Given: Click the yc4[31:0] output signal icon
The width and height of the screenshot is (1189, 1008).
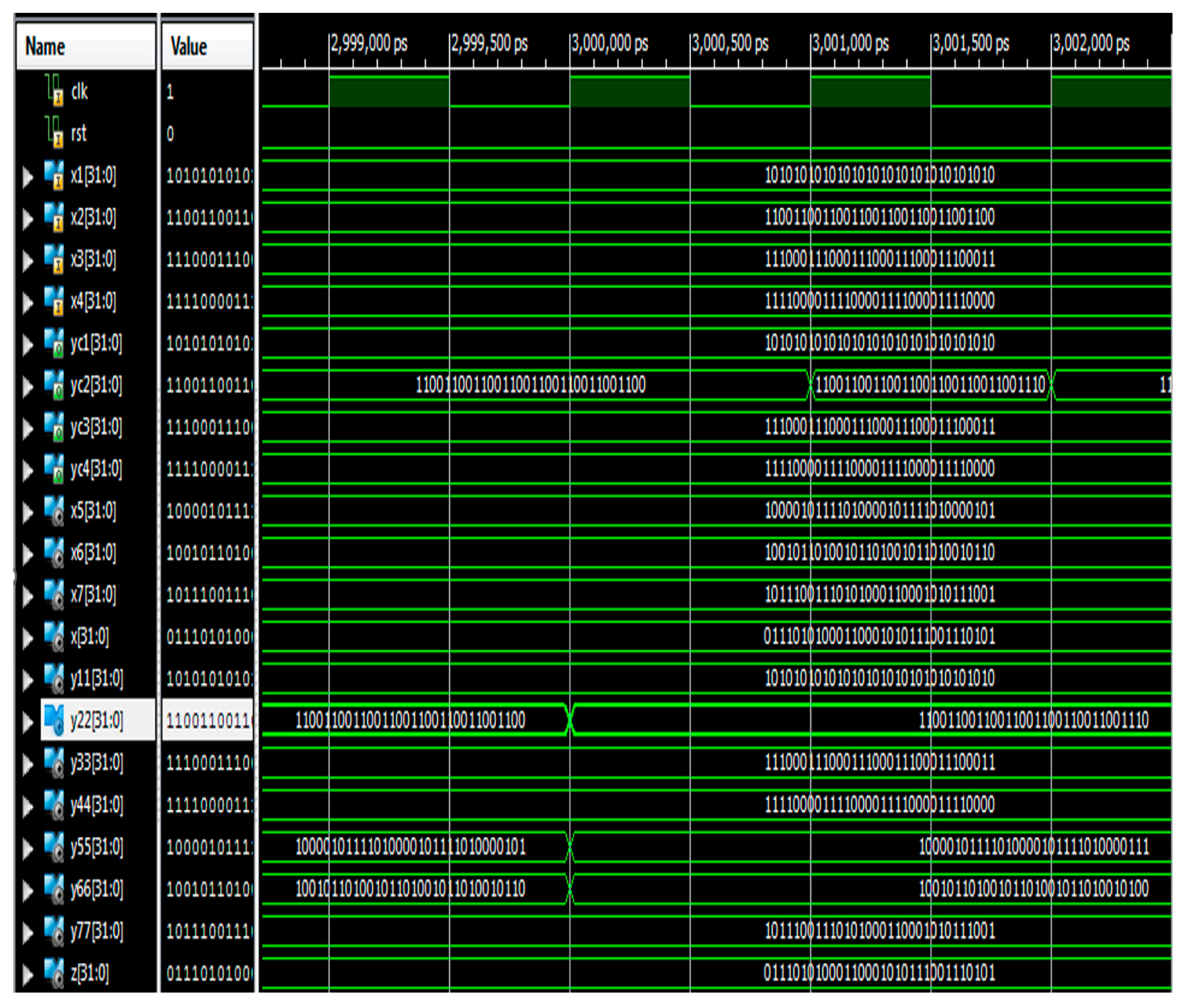Looking at the screenshot, I should (x=54, y=468).
